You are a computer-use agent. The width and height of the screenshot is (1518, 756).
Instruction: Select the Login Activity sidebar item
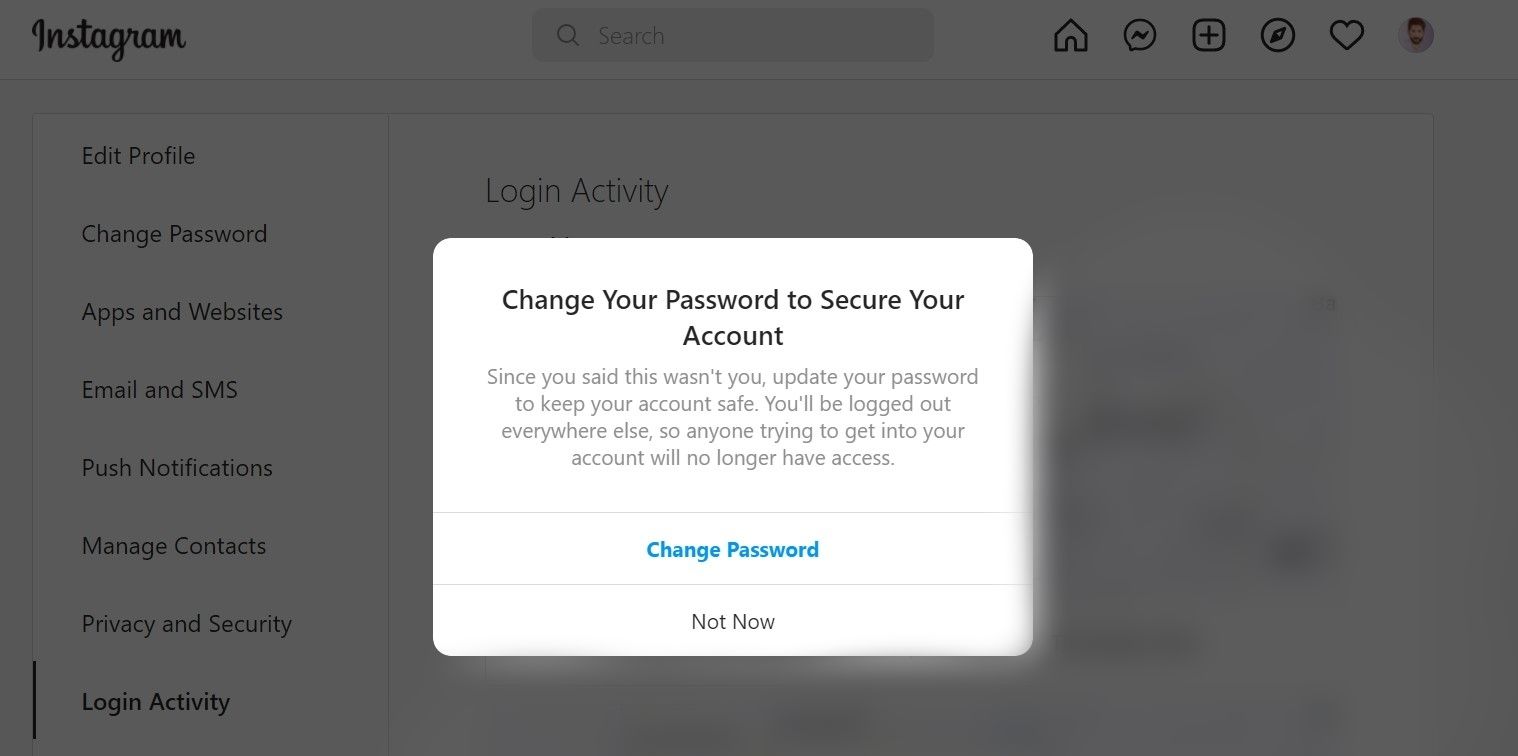[156, 702]
